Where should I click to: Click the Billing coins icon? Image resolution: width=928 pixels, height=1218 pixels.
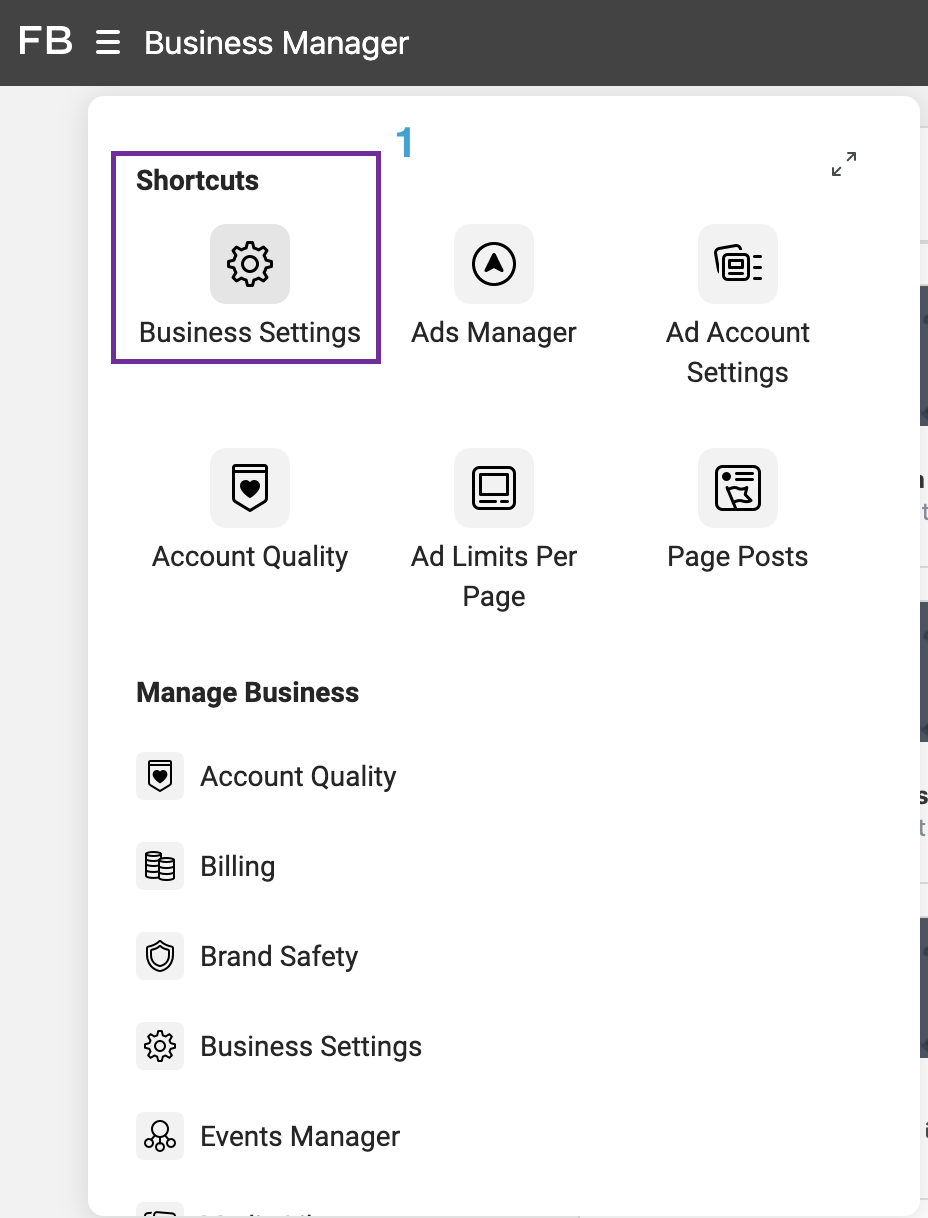pyautogui.click(x=160, y=866)
